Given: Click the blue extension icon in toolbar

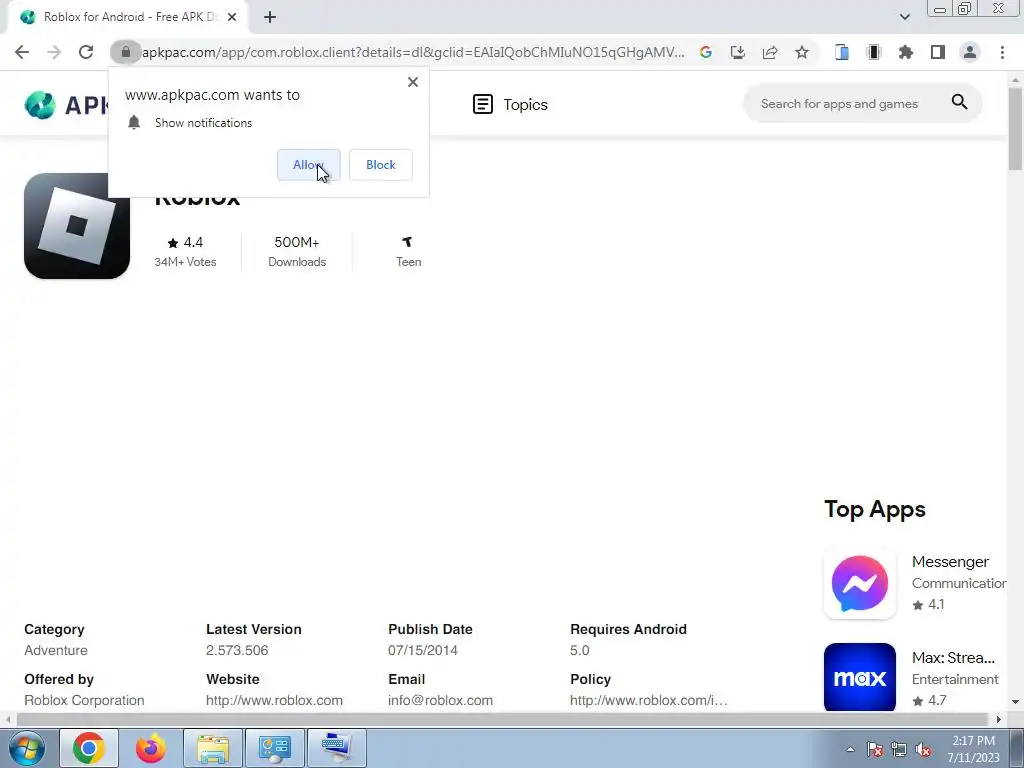Looking at the screenshot, I should pyautogui.click(x=842, y=52).
